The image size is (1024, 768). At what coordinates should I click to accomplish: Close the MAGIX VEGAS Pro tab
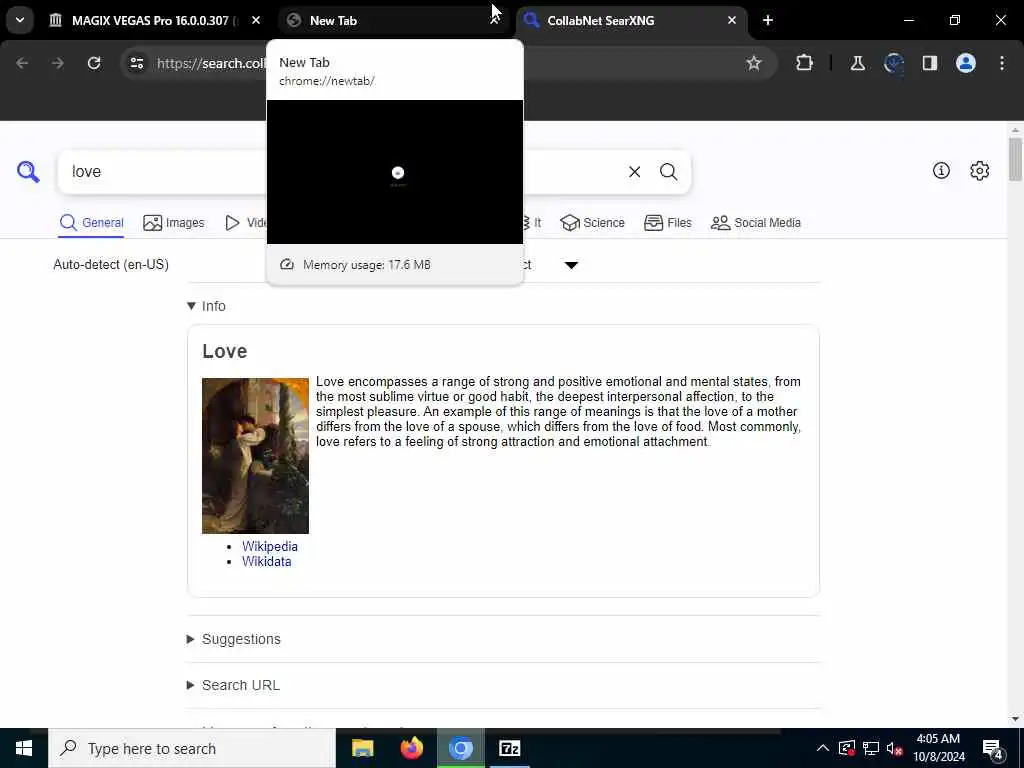pyautogui.click(x=256, y=21)
